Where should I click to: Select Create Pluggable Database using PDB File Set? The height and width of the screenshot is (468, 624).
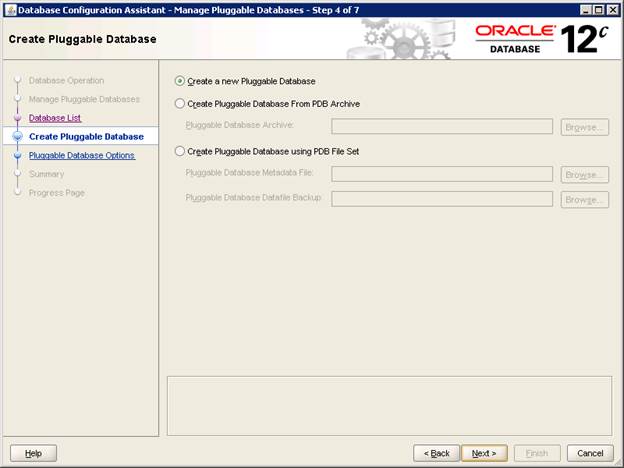coord(180,151)
